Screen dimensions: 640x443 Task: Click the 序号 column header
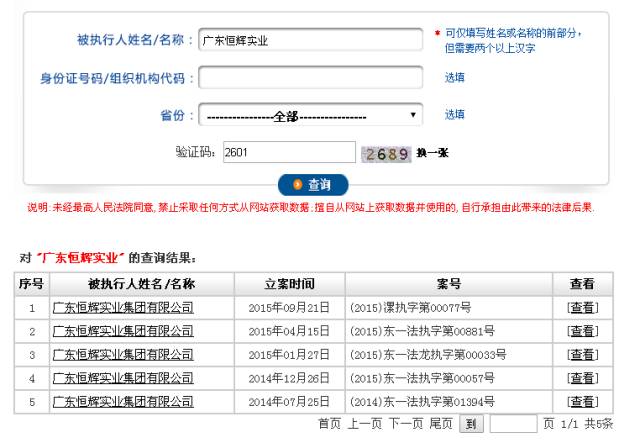pos(31,284)
